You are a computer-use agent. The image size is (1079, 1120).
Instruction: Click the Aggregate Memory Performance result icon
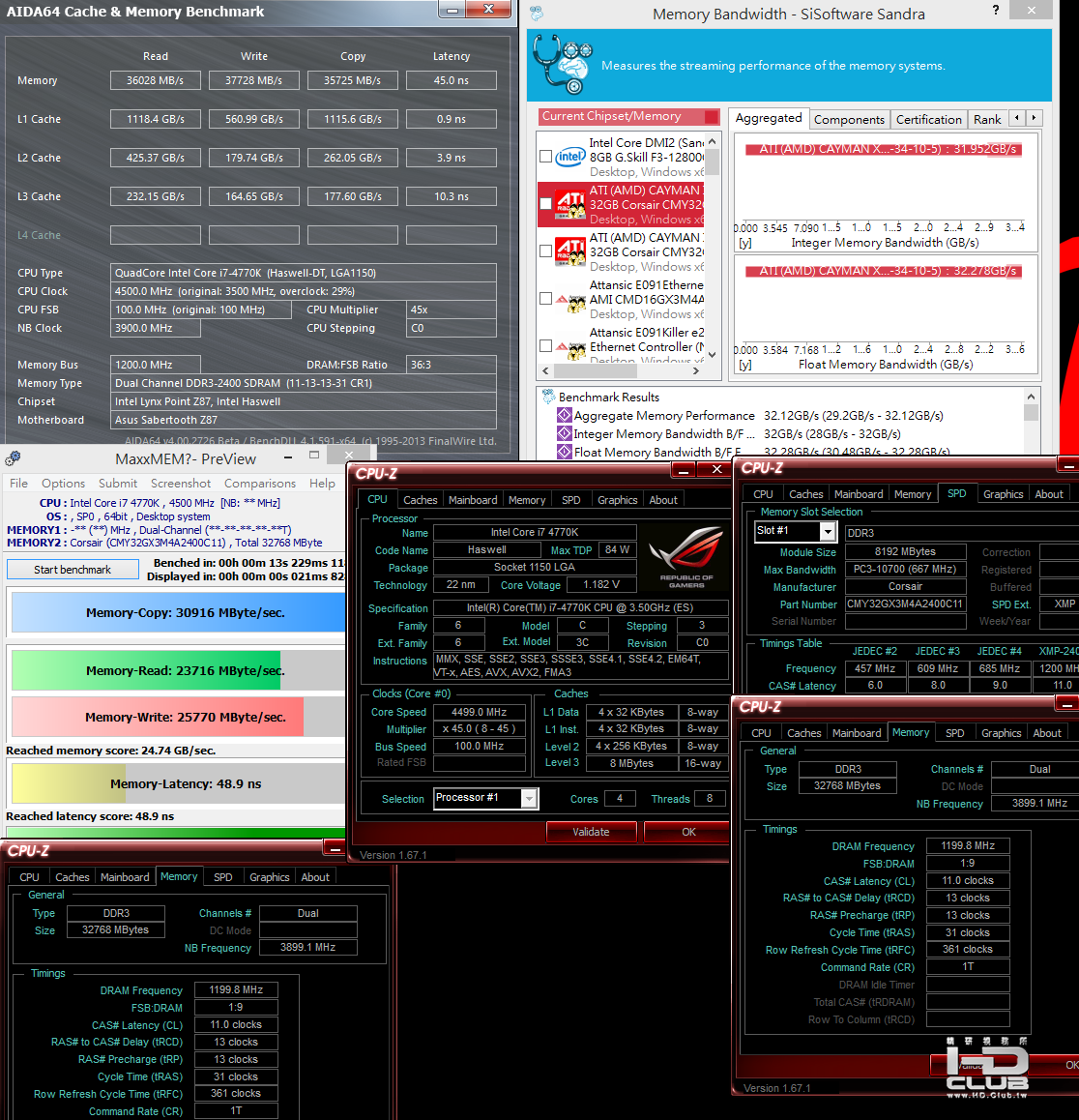pos(564,415)
